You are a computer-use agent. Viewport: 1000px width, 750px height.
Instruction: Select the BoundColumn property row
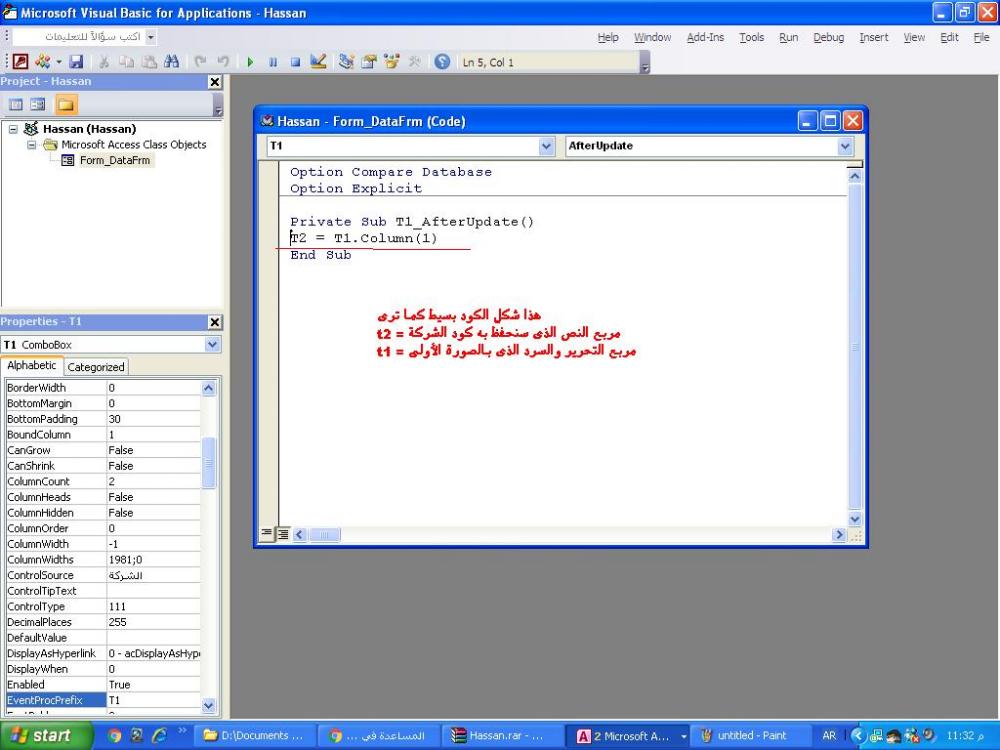pos(103,434)
